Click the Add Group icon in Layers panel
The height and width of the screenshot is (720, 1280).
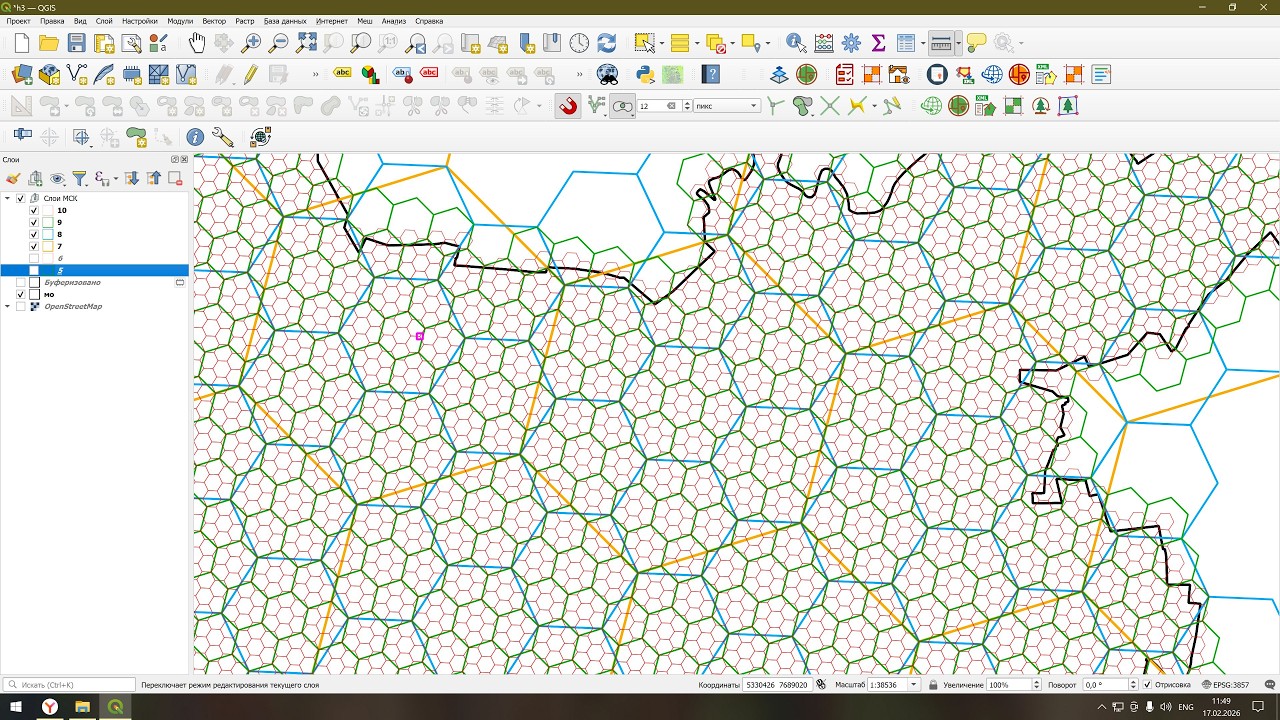tap(35, 179)
